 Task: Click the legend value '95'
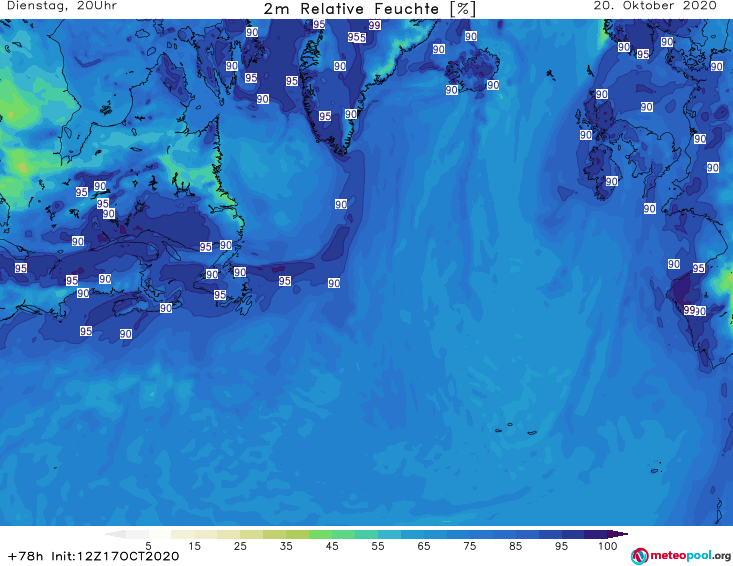(x=561, y=546)
